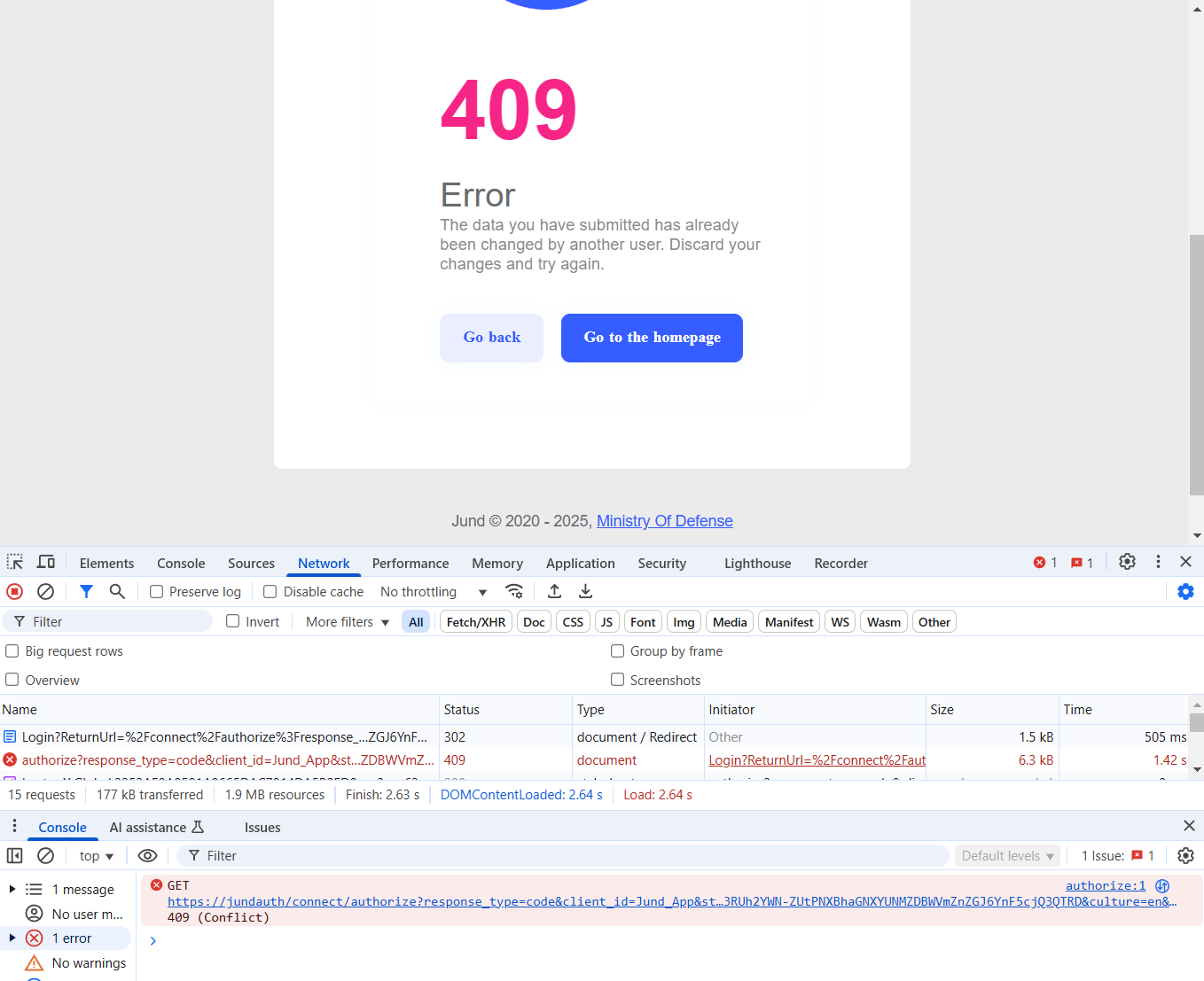
Task: Click the import HAR upload icon
Action: pyautogui.click(x=554, y=591)
